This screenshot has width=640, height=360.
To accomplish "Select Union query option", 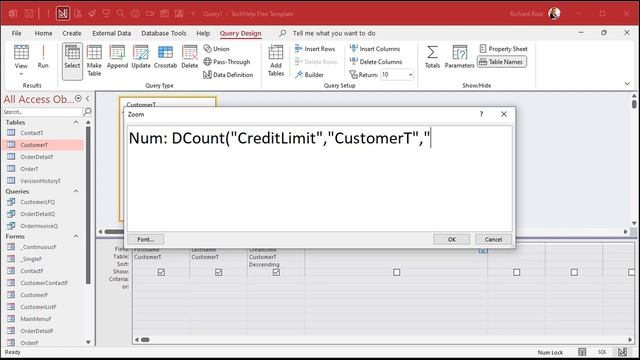I will (x=216, y=49).
